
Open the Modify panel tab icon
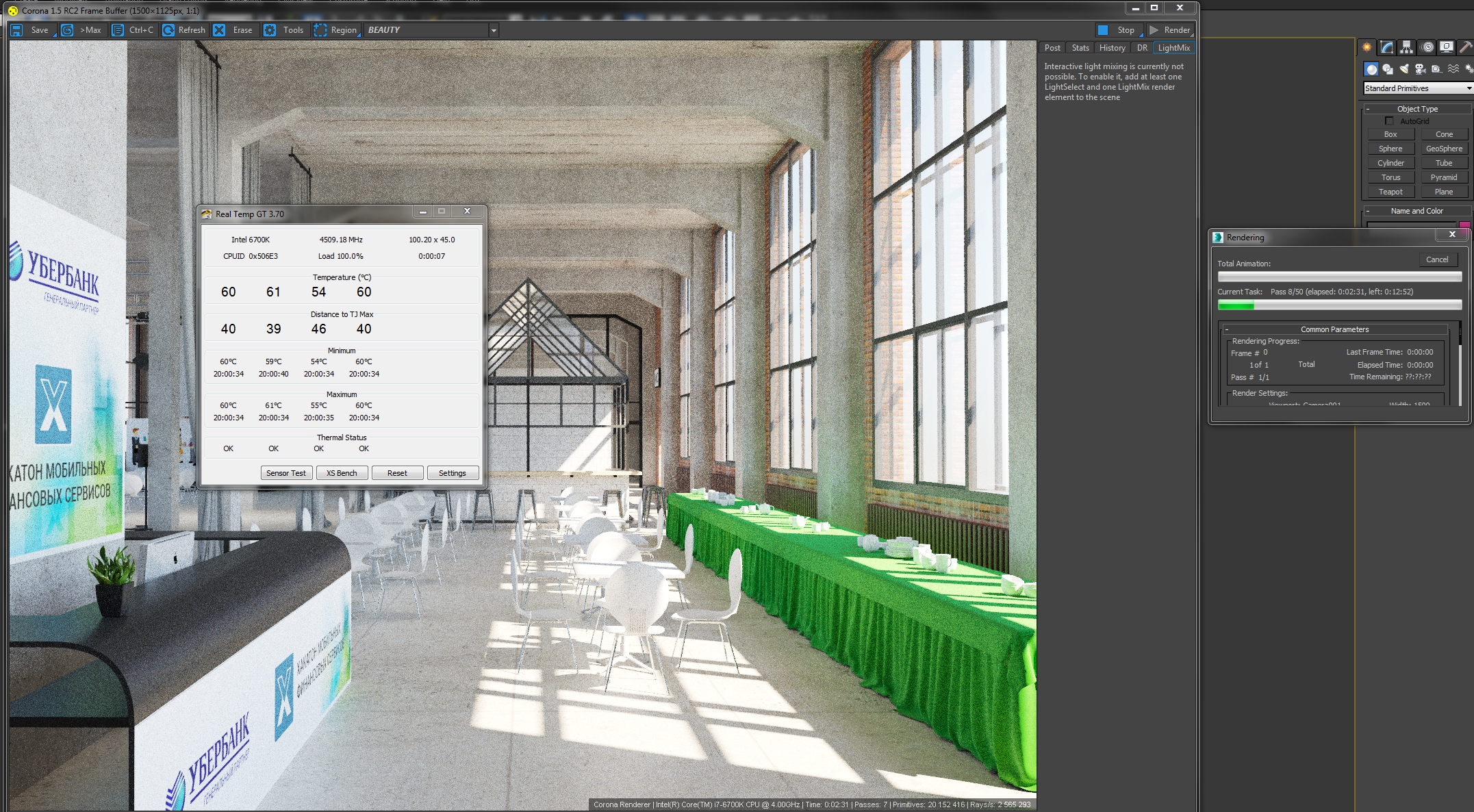click(1386, 47)
